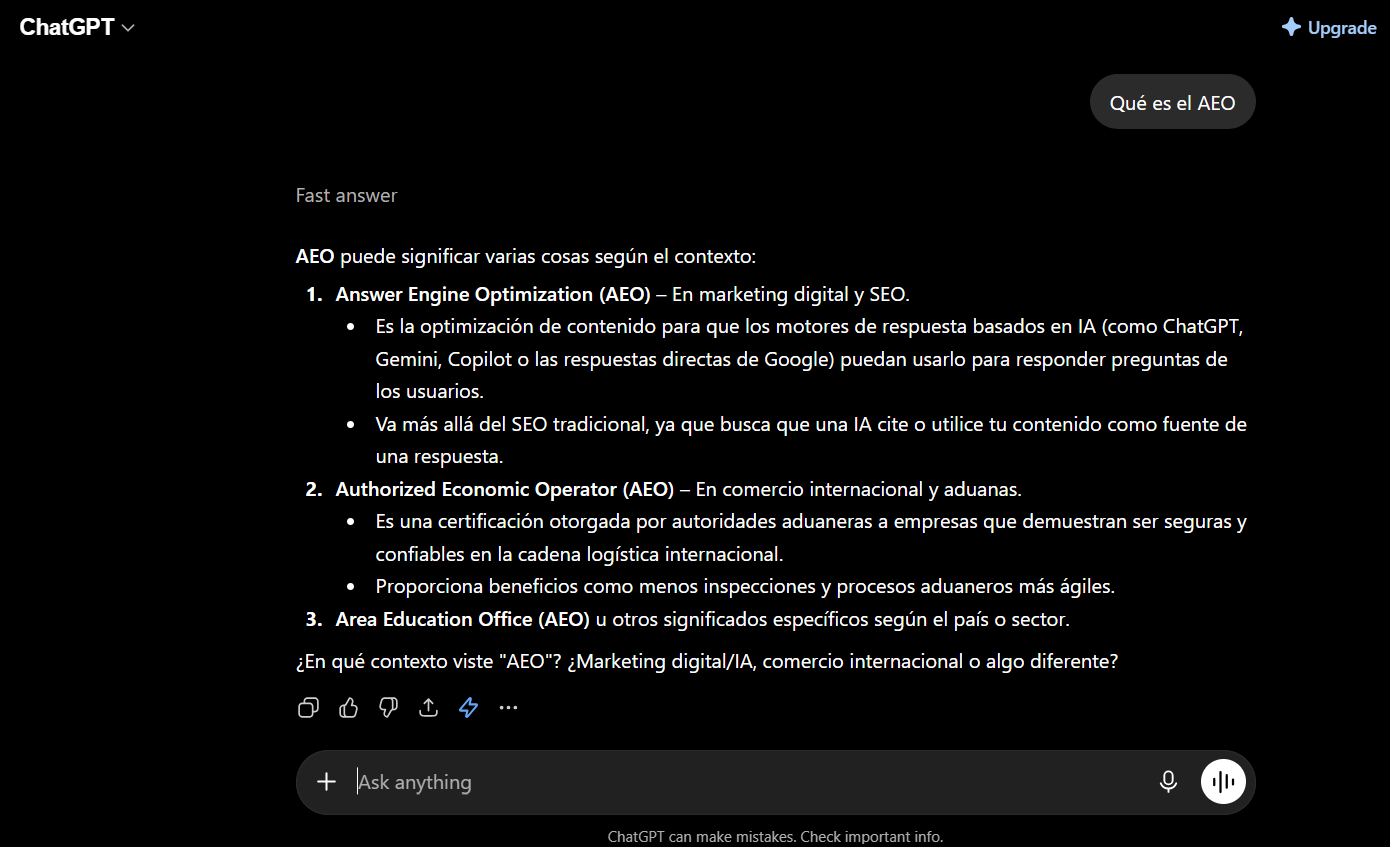
Task: Share the response using the share icon
Action: pos(428,708)
